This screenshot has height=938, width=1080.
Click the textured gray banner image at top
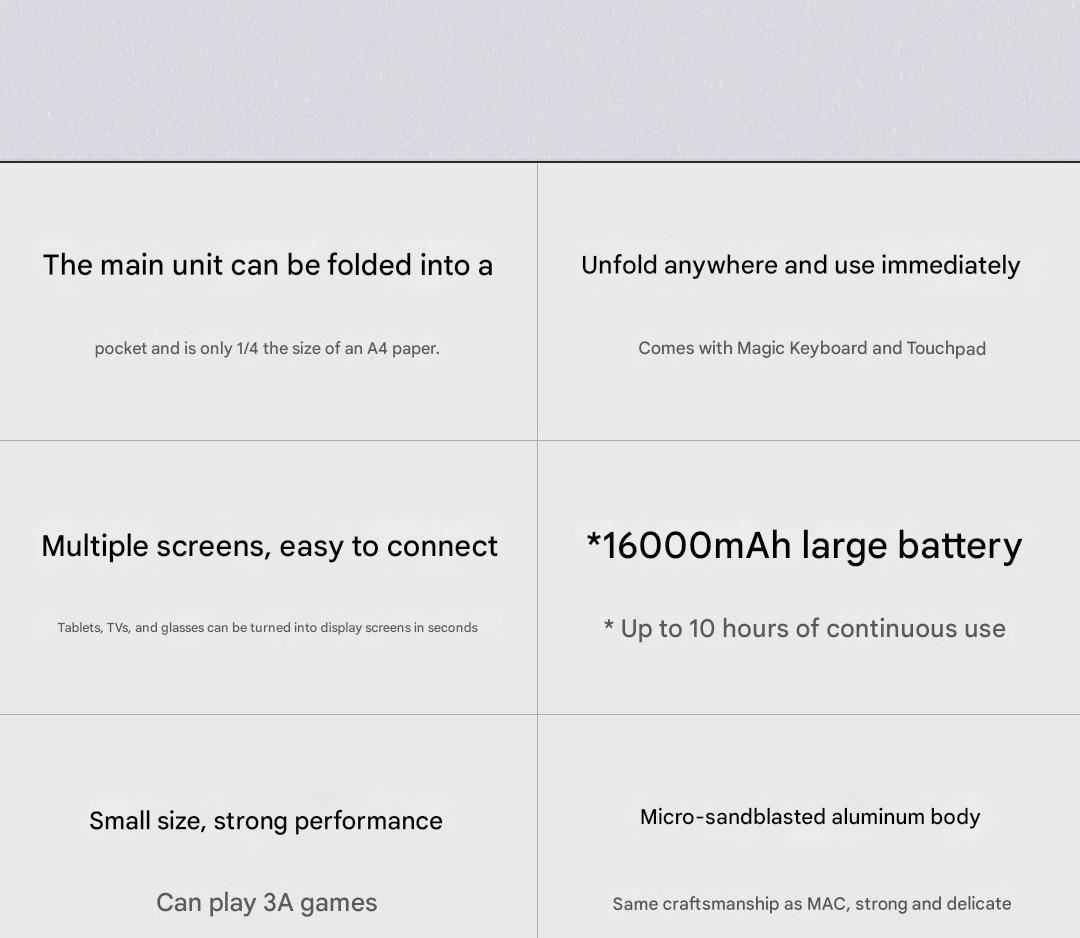540,80
